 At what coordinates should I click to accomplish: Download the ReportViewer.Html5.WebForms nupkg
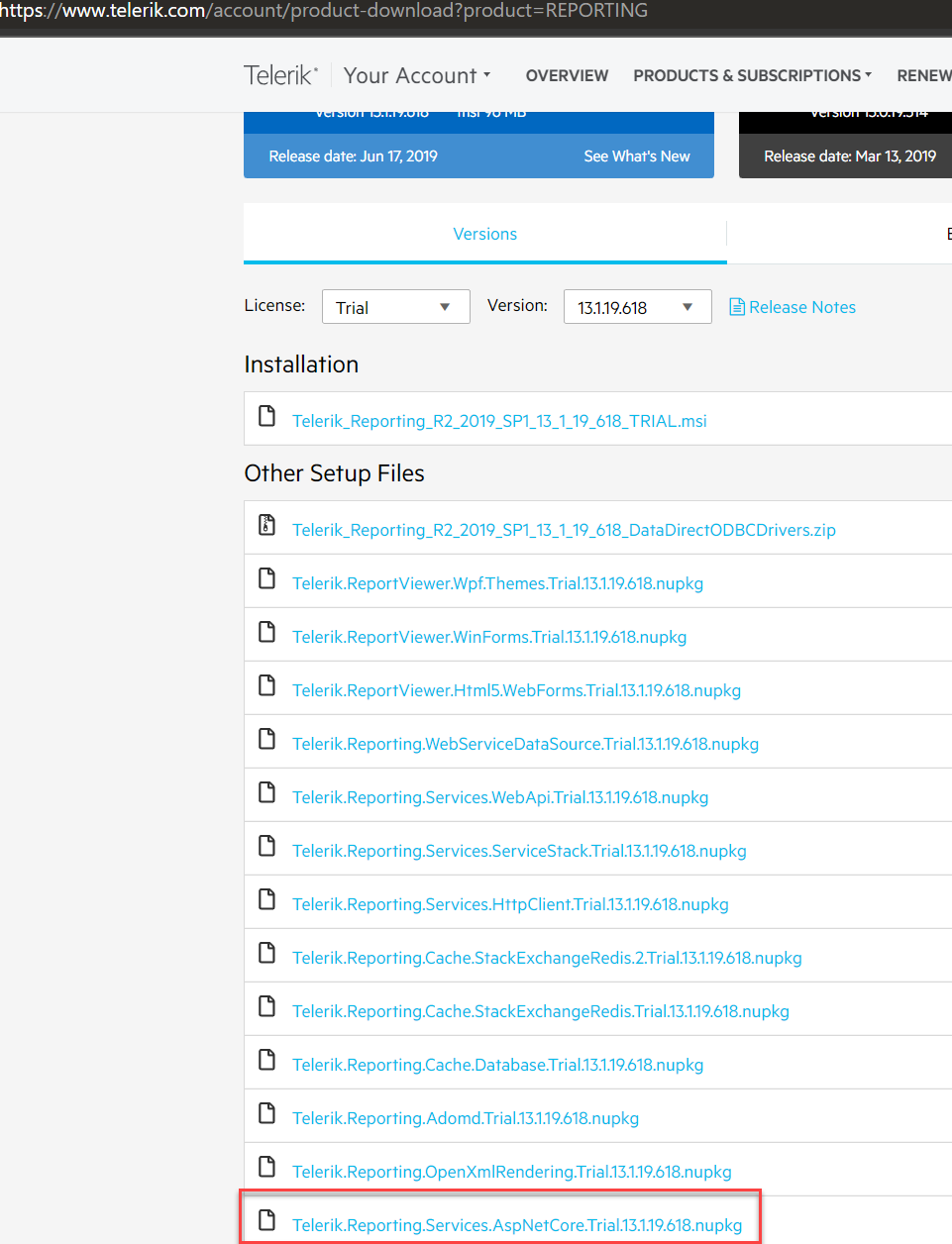point(516,690)
